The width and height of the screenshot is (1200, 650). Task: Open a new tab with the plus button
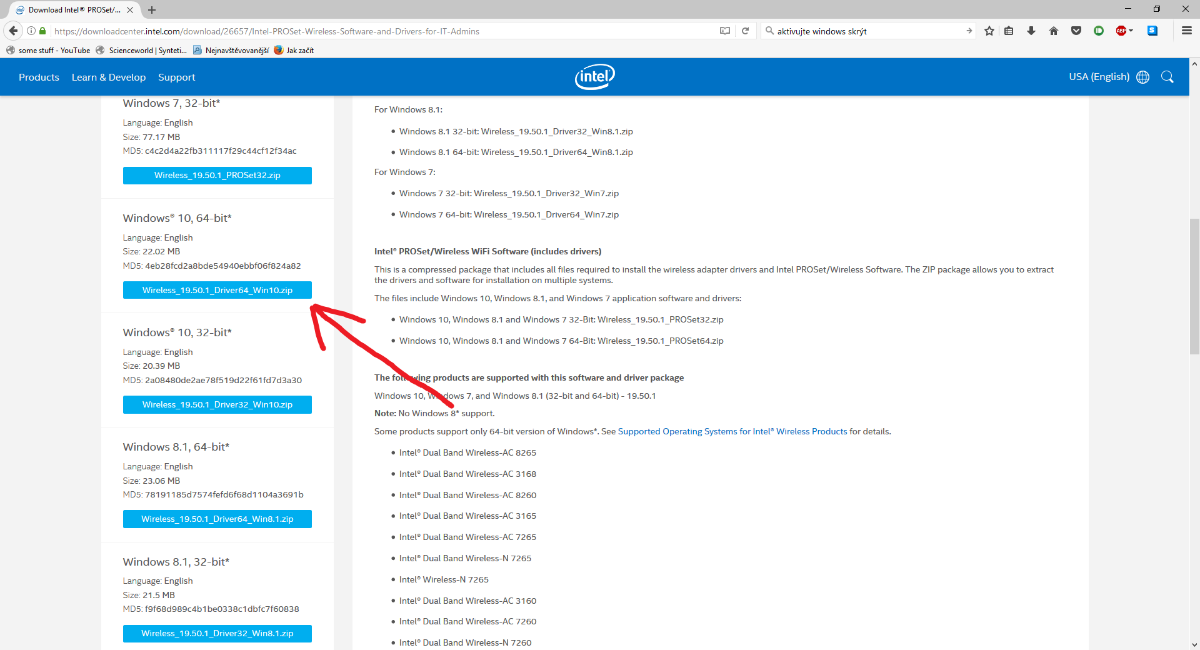[x=152, y=9]
